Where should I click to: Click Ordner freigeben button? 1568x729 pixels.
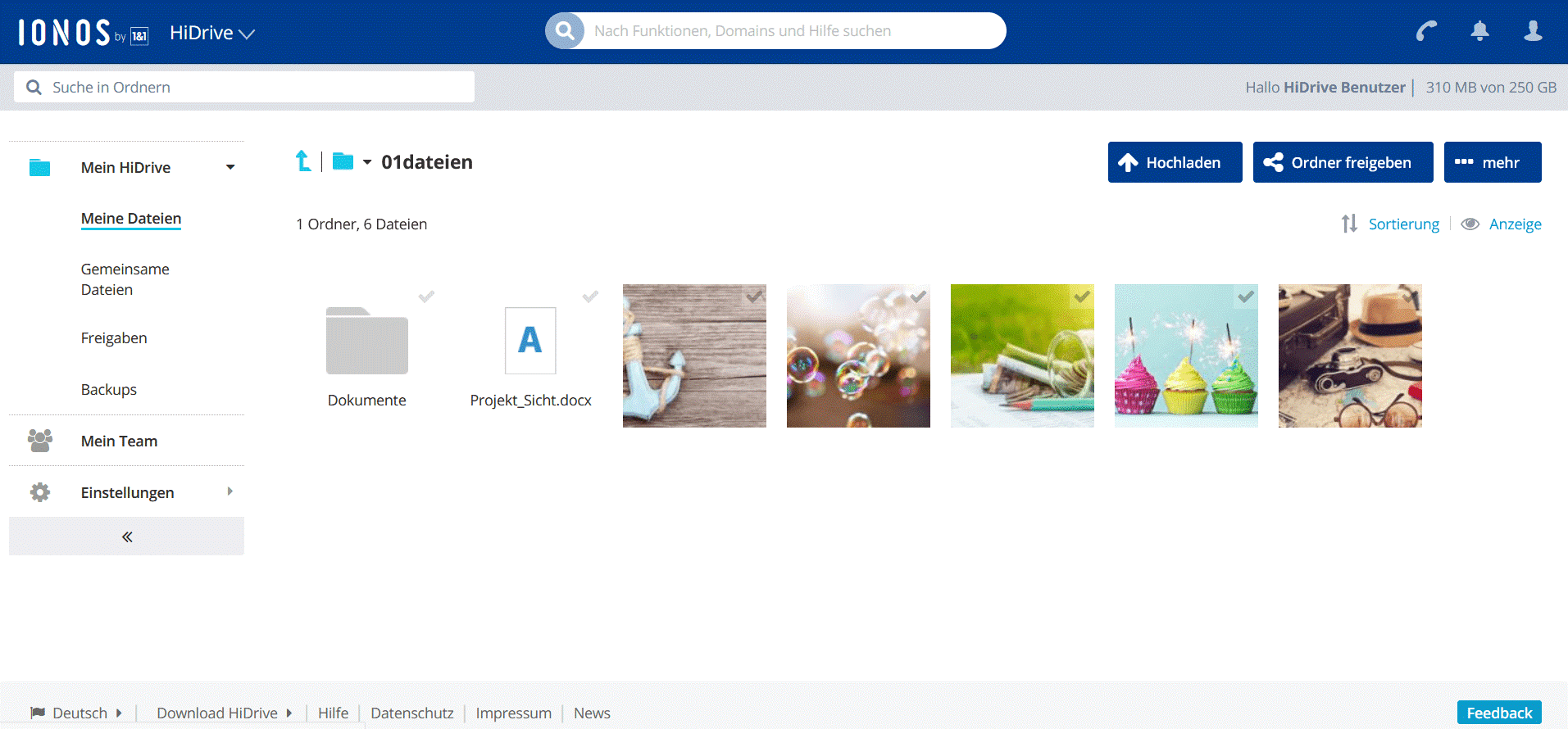click(x=1343, y=162)
